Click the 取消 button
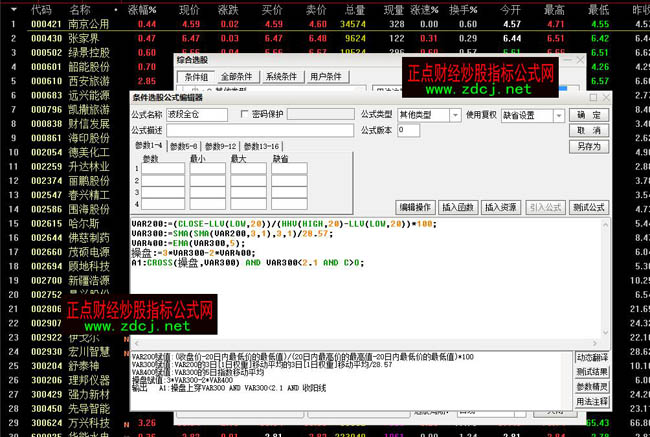The height and width of the screenshot is (437, 650). click(590, 130)
